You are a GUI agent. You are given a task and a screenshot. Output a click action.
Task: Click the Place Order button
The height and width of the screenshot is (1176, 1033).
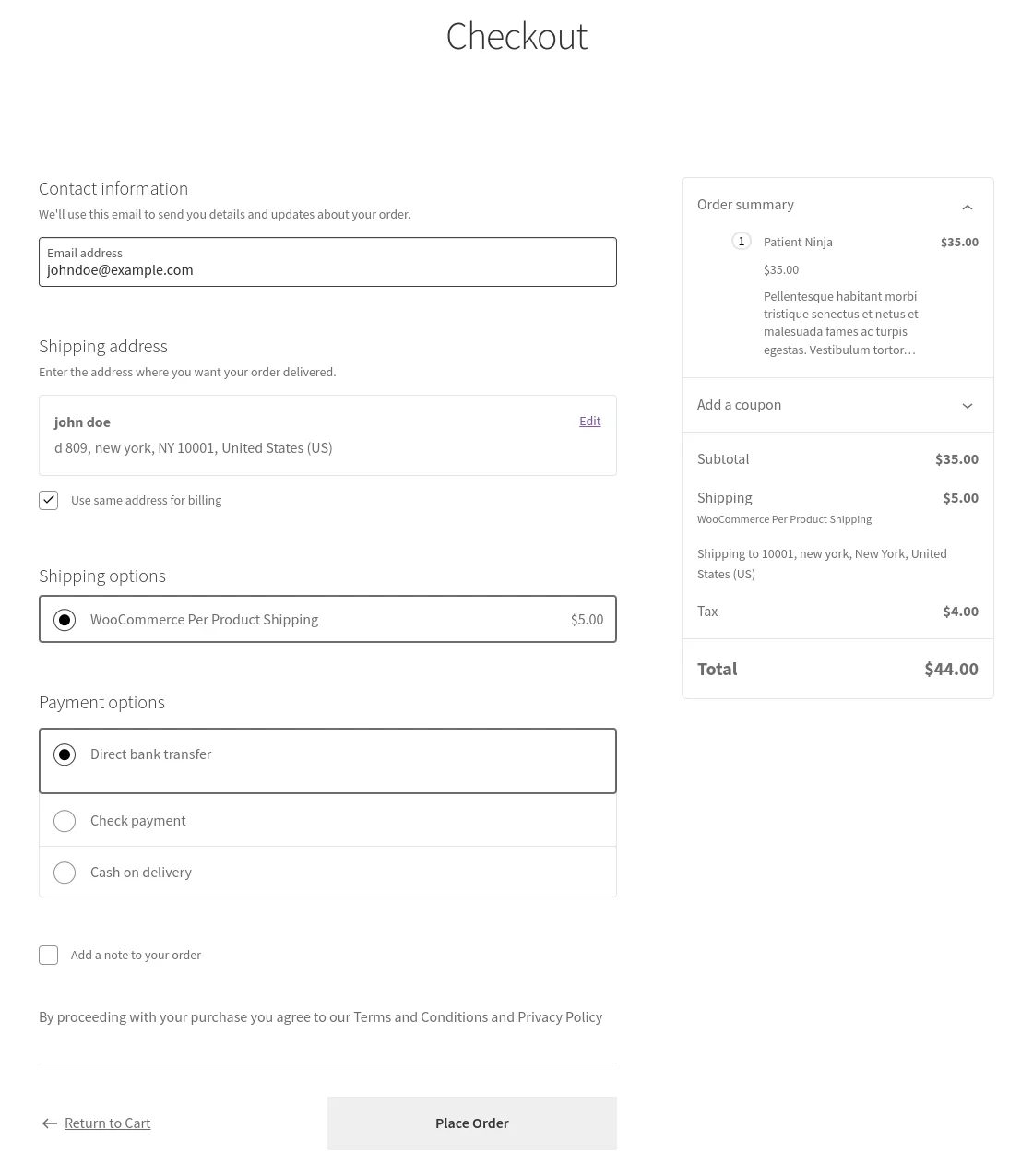[x=471, y=1123]
